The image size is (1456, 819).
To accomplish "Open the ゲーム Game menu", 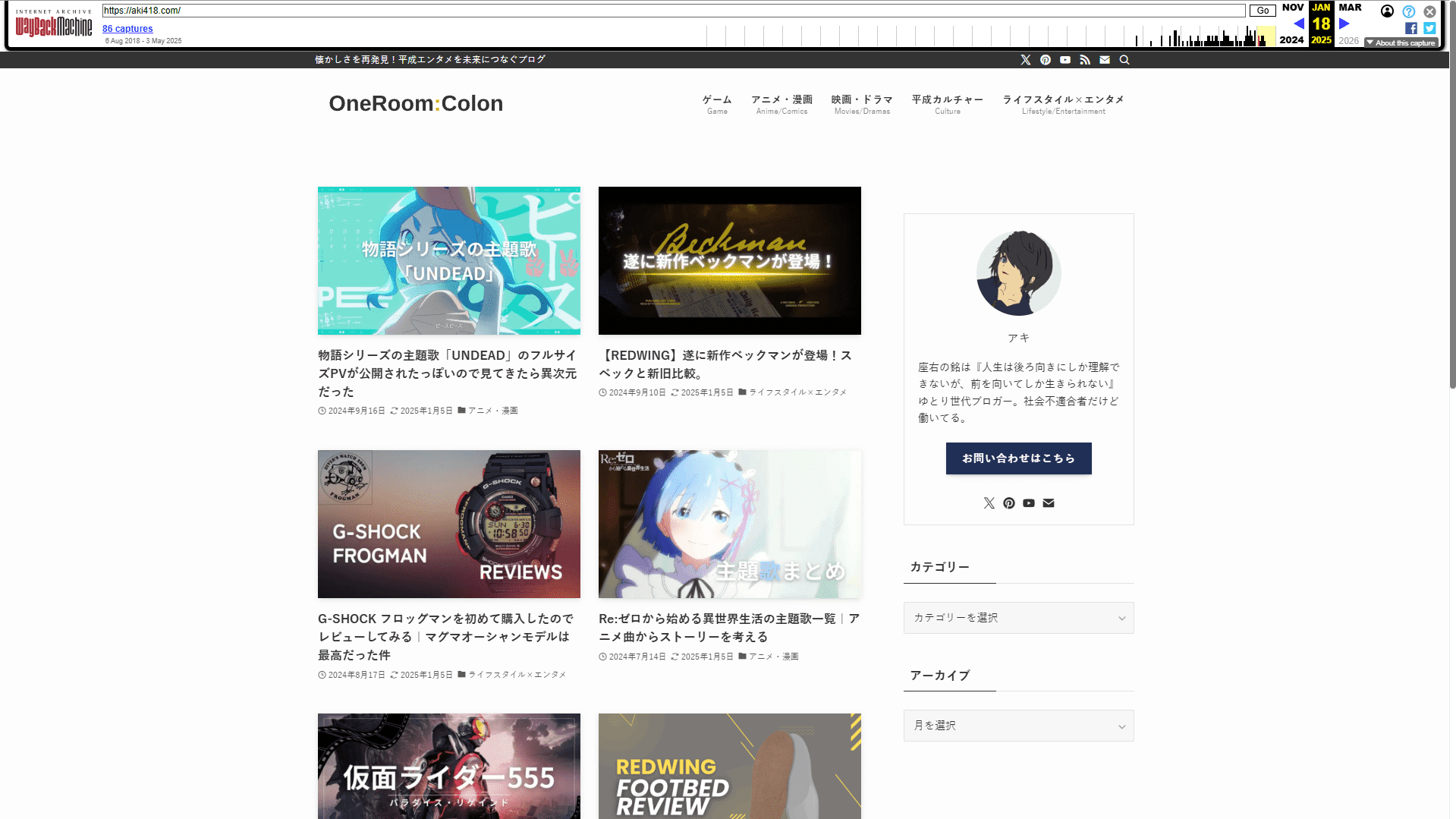I will [717, 105].
